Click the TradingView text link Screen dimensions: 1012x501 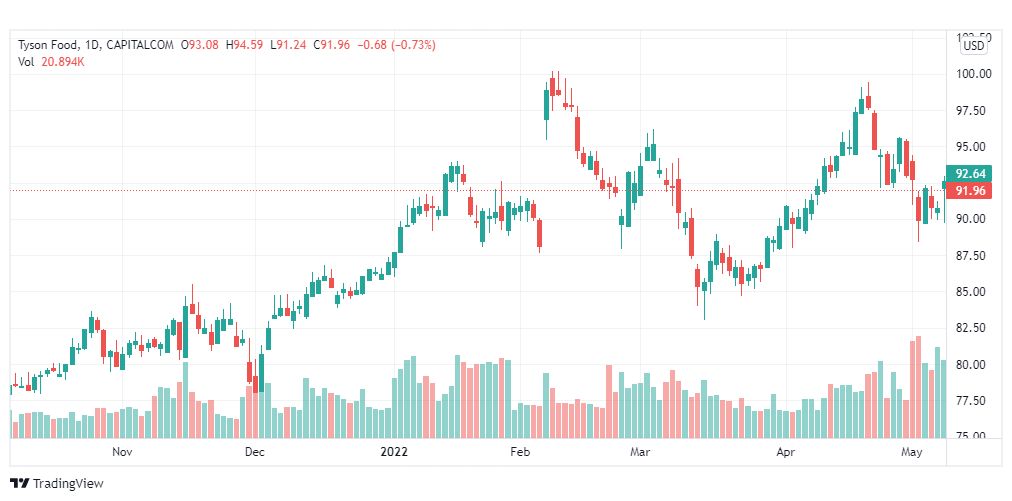tap(68, 483)
